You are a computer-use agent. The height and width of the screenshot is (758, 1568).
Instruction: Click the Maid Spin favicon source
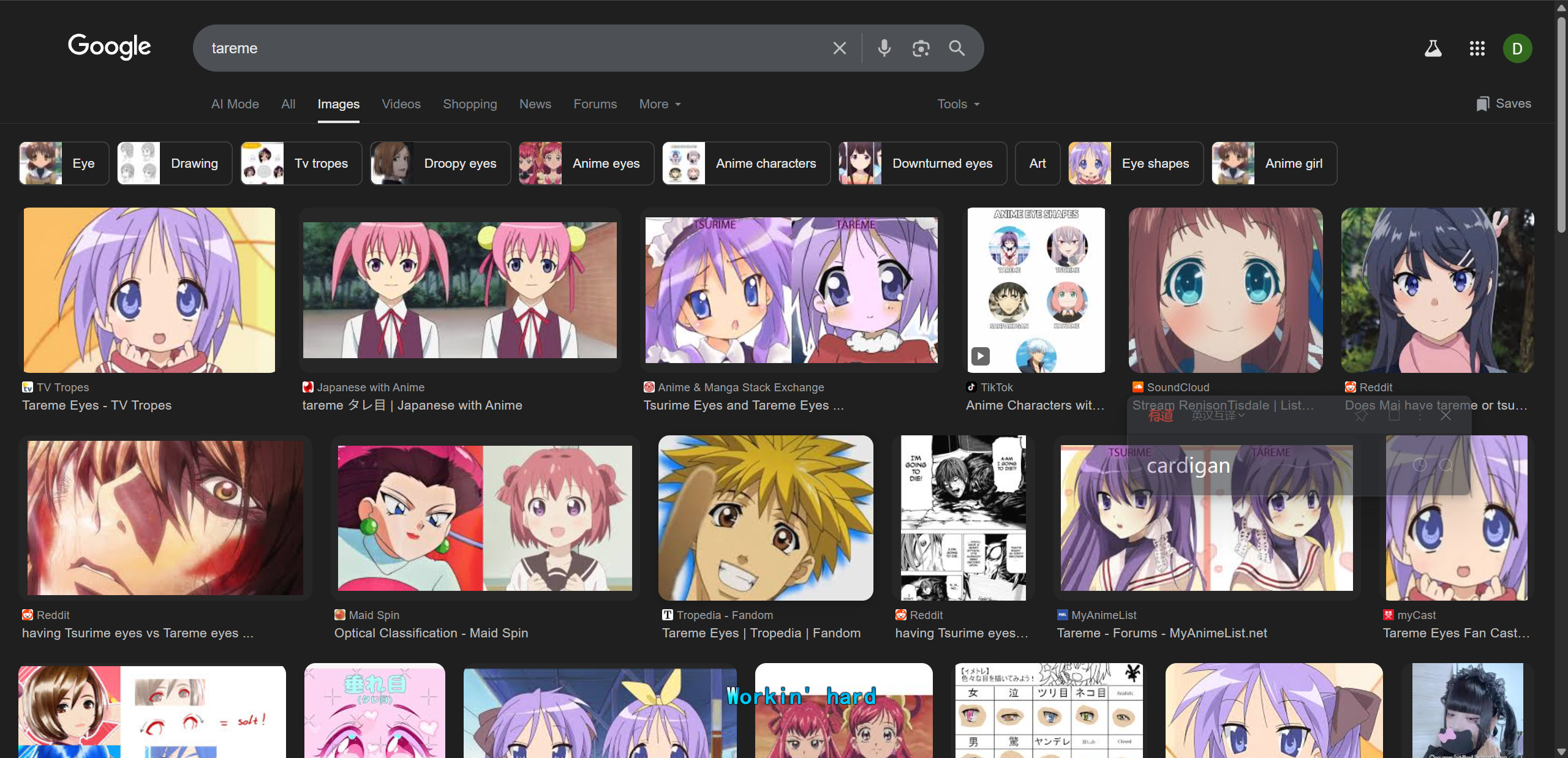(x=339, y=615)
